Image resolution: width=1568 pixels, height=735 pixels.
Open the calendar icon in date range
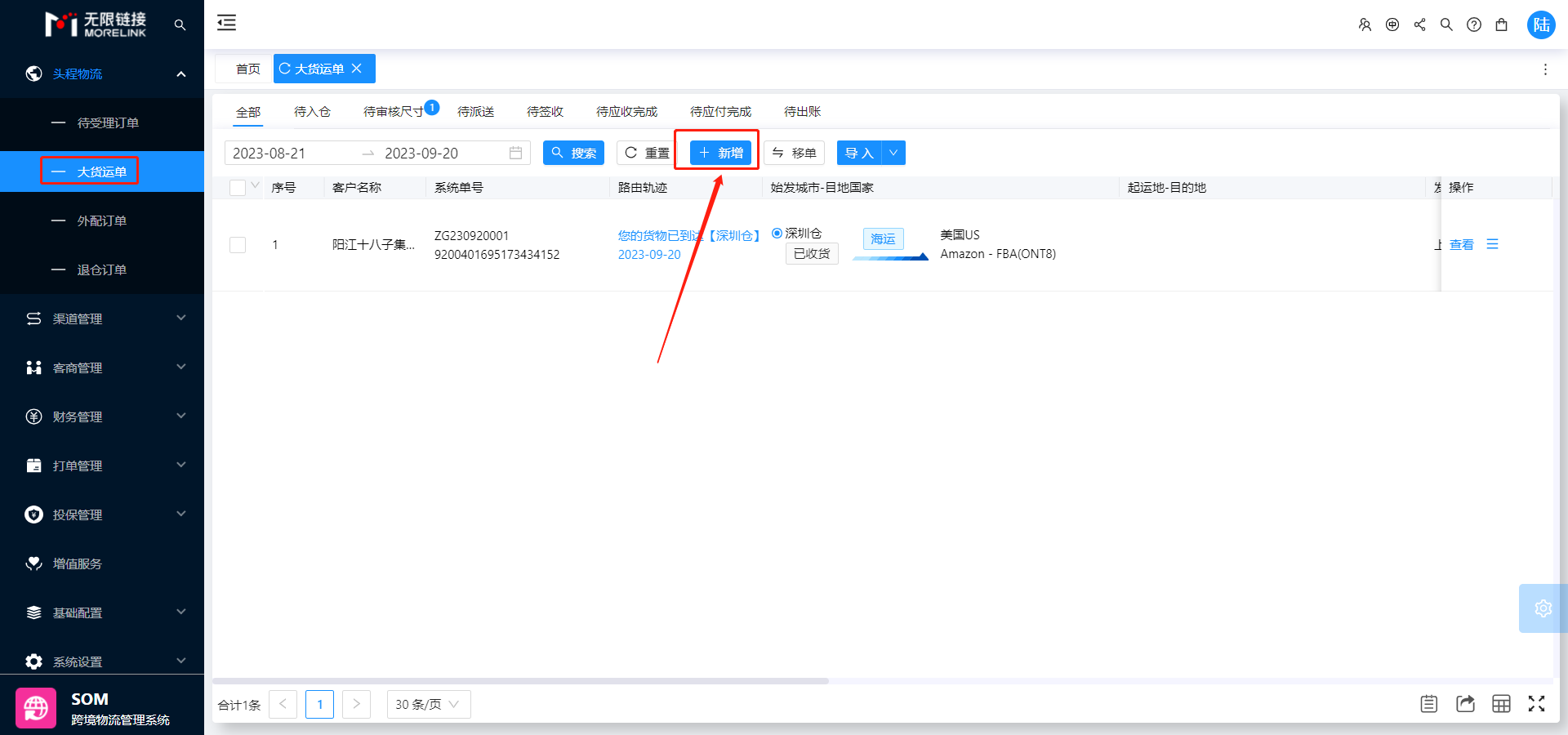(x=515, y=153)
